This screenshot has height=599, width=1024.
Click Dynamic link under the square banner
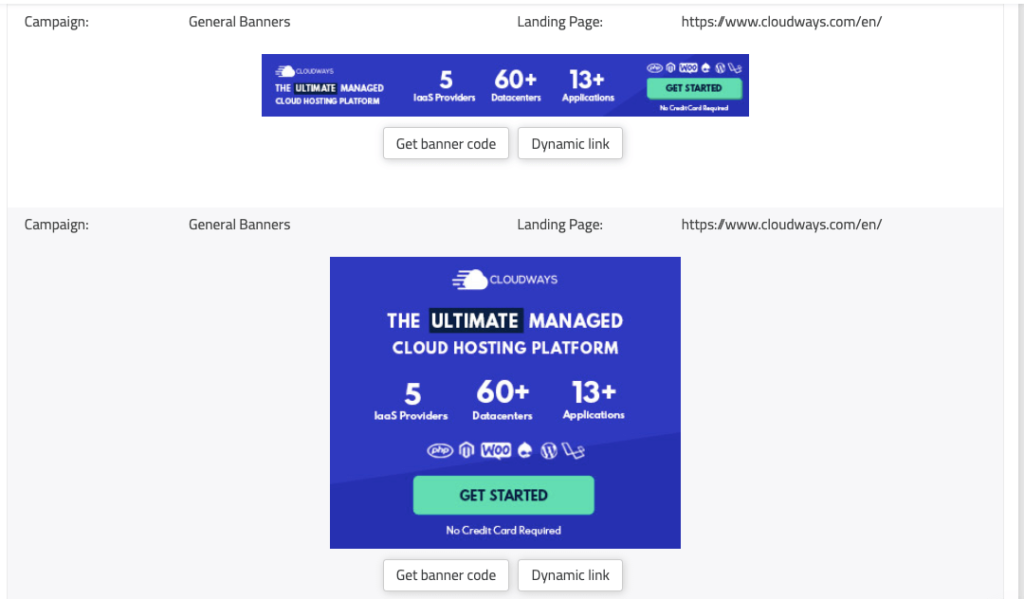coord(570,575)
